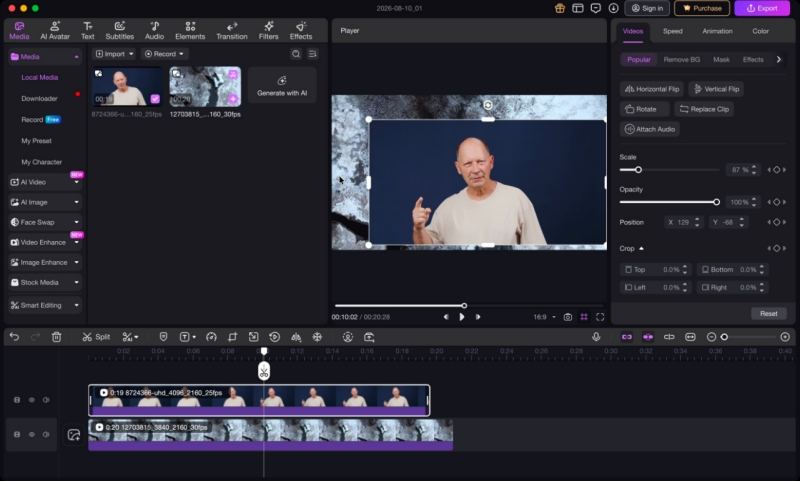Click the rotation handle above the player clip

[x=488, y=105]
